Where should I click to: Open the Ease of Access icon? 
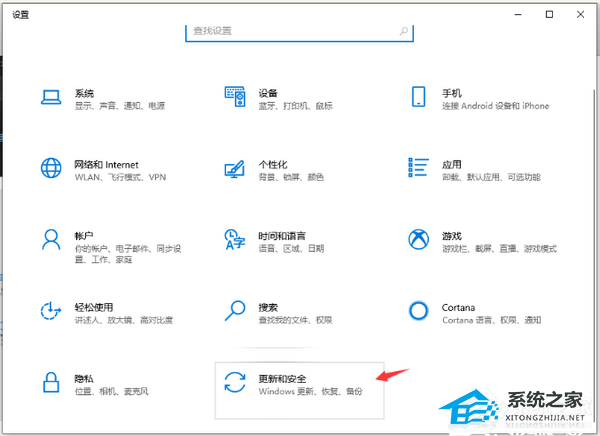(x=51, y=310)
